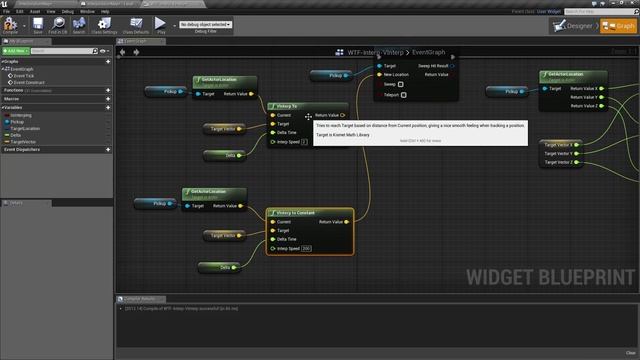Open the Edit menu

click(20, 11)
